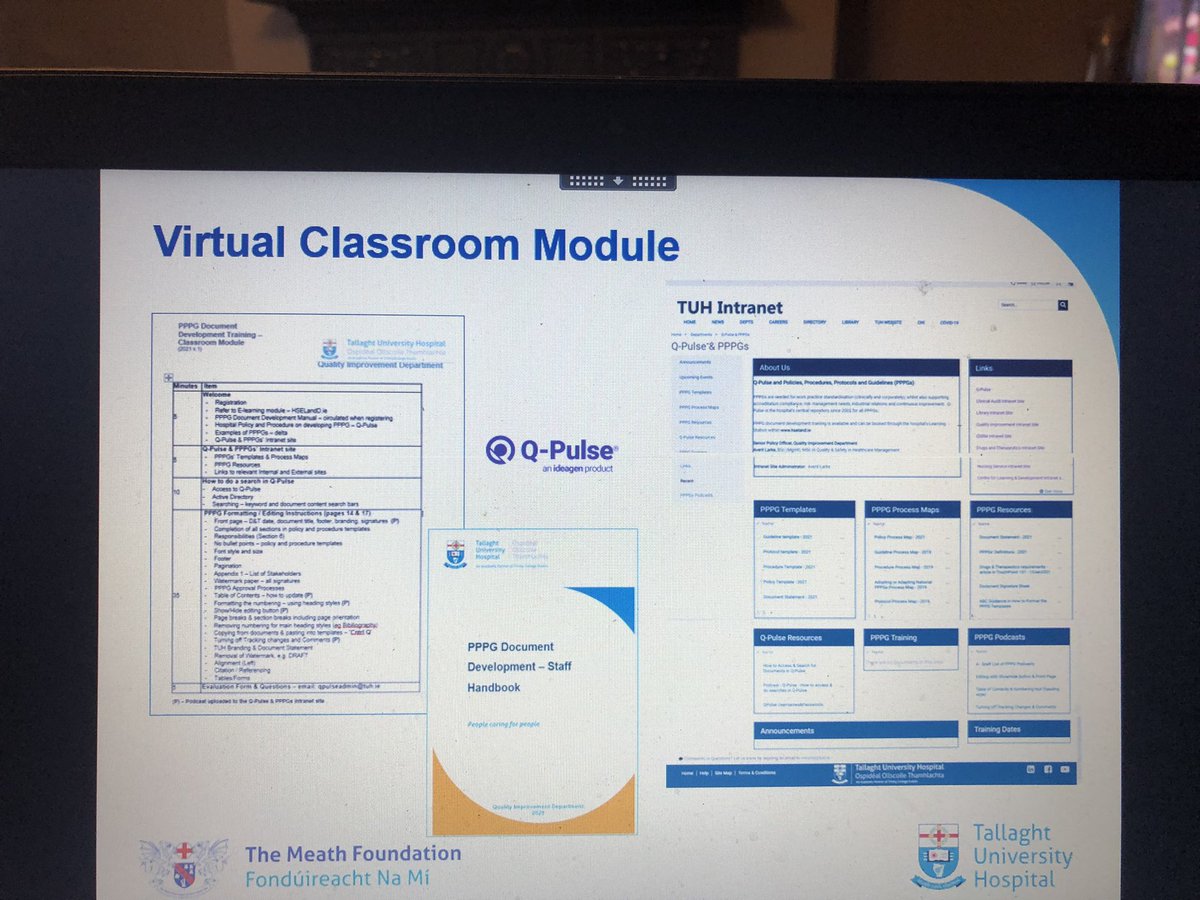Image resolution: width=1200 pixels, height=900 pixels.
Task: Open Procedure Template - 2021 document
Action: (x=788, y=567)
